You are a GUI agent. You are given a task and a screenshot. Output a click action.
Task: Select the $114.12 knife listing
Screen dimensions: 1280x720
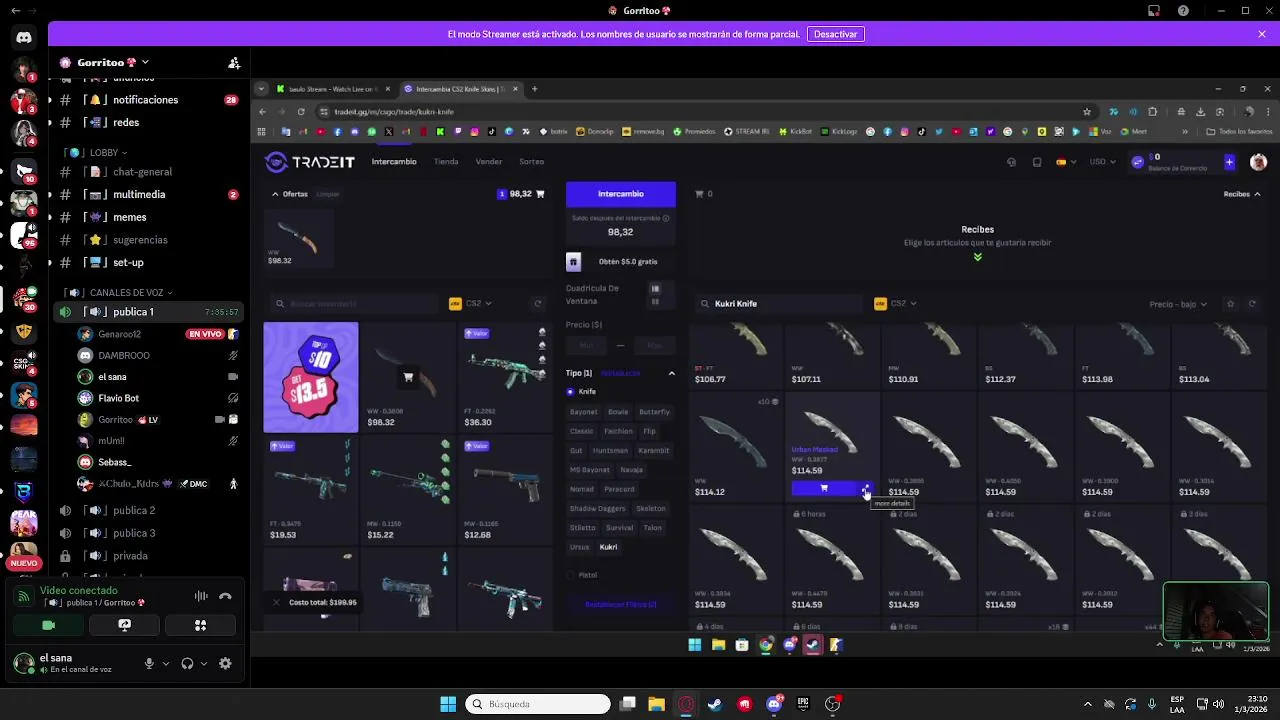(x=735, y=446)
